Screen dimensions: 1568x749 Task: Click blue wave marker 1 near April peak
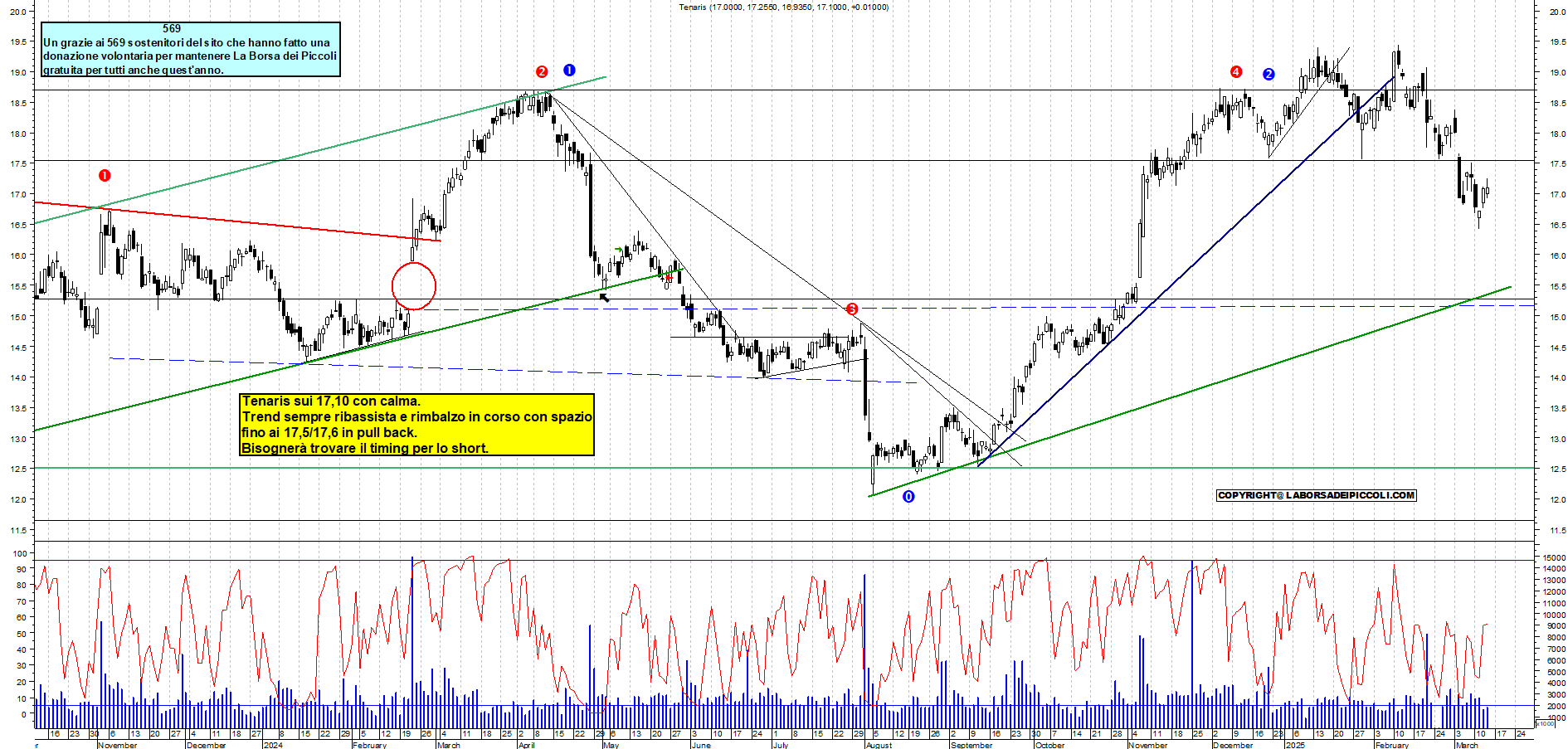click(x=569, y=70)
